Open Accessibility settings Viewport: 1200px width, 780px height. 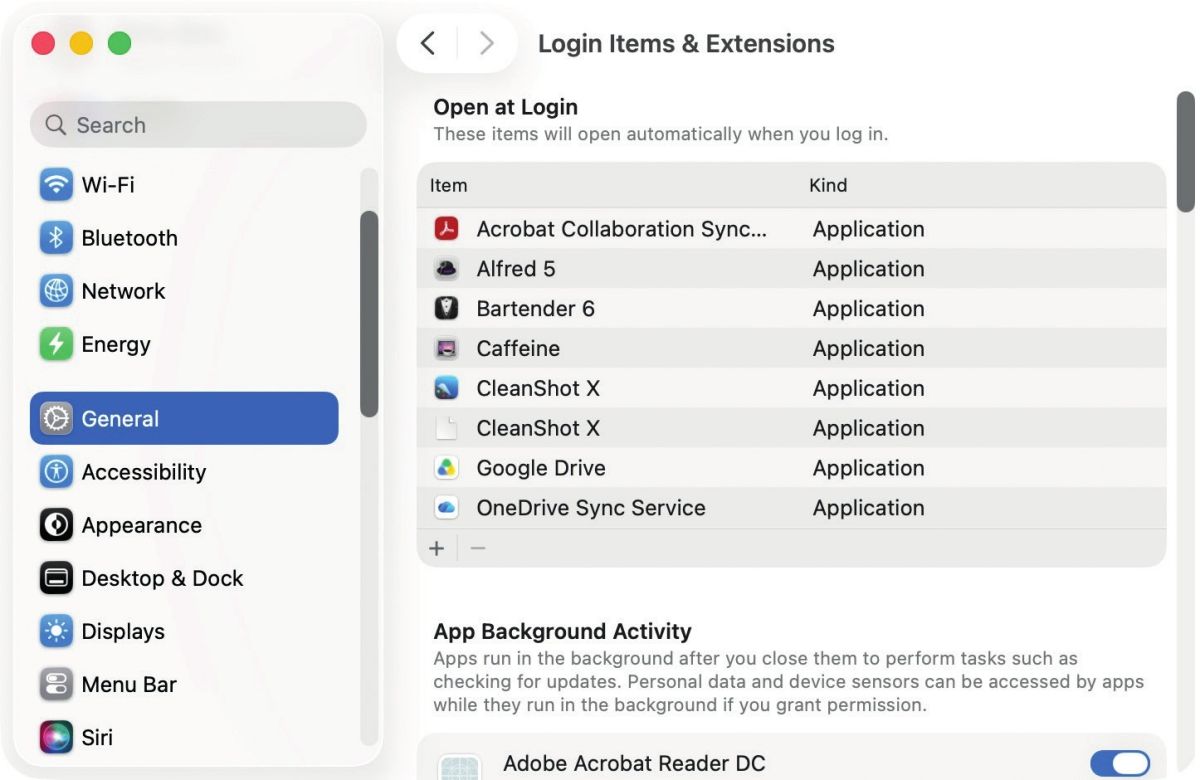(x=184, y=472)
